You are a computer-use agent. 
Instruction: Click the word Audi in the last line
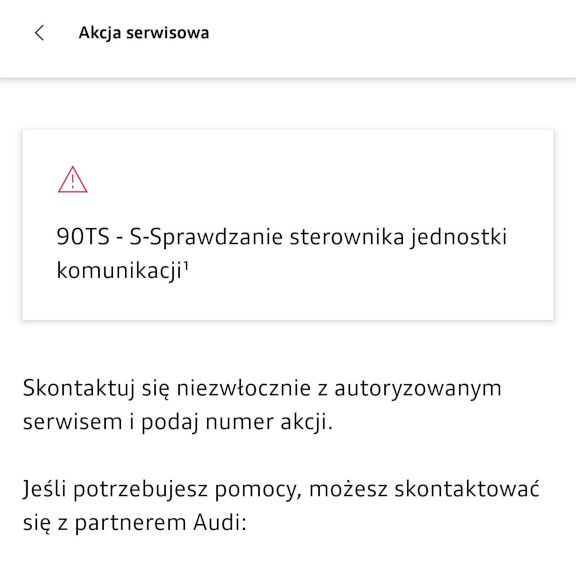coord(217,522)
